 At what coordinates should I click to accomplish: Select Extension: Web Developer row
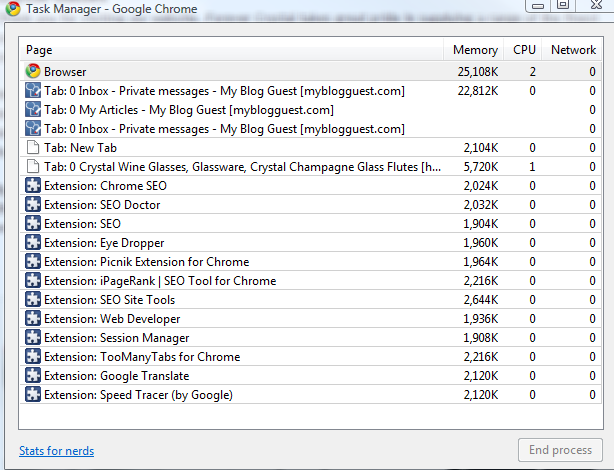311,318
